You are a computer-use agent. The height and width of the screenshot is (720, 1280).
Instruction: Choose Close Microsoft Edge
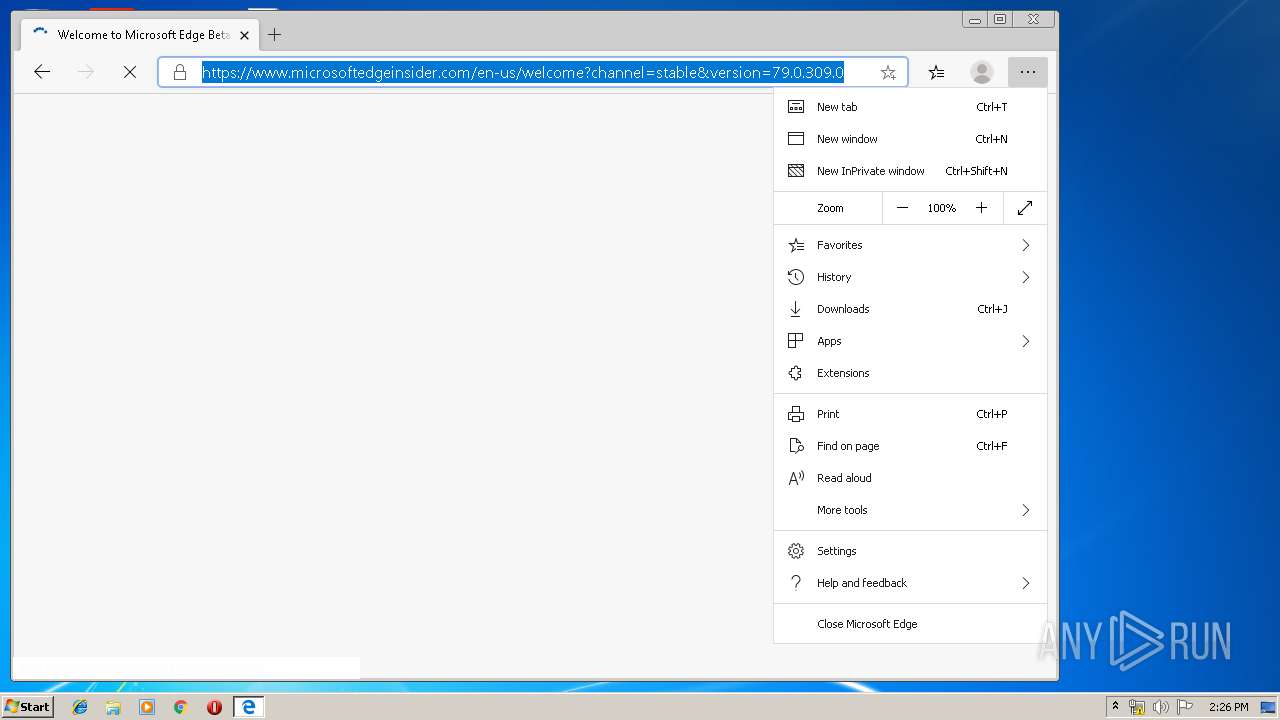click(x=910, y=624)
